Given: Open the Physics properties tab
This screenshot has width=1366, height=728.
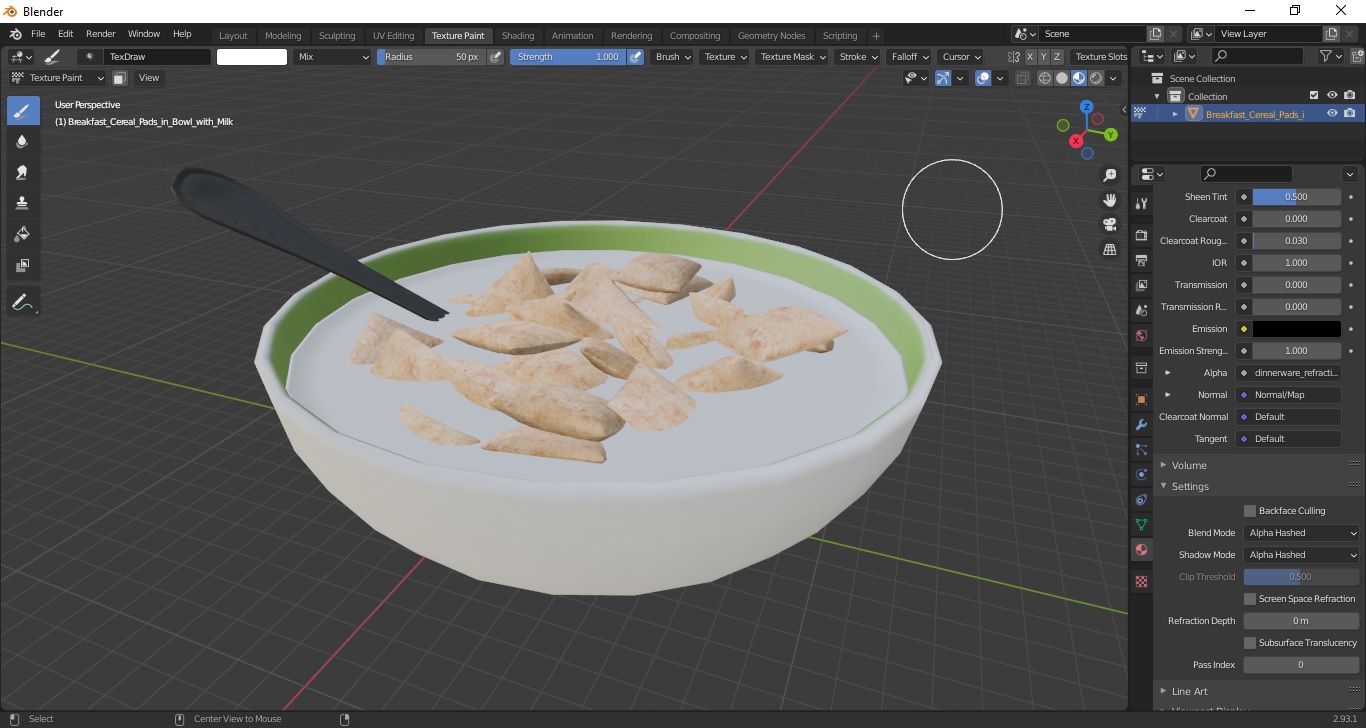Looking at the screenshot, I should click(1141, 474).
